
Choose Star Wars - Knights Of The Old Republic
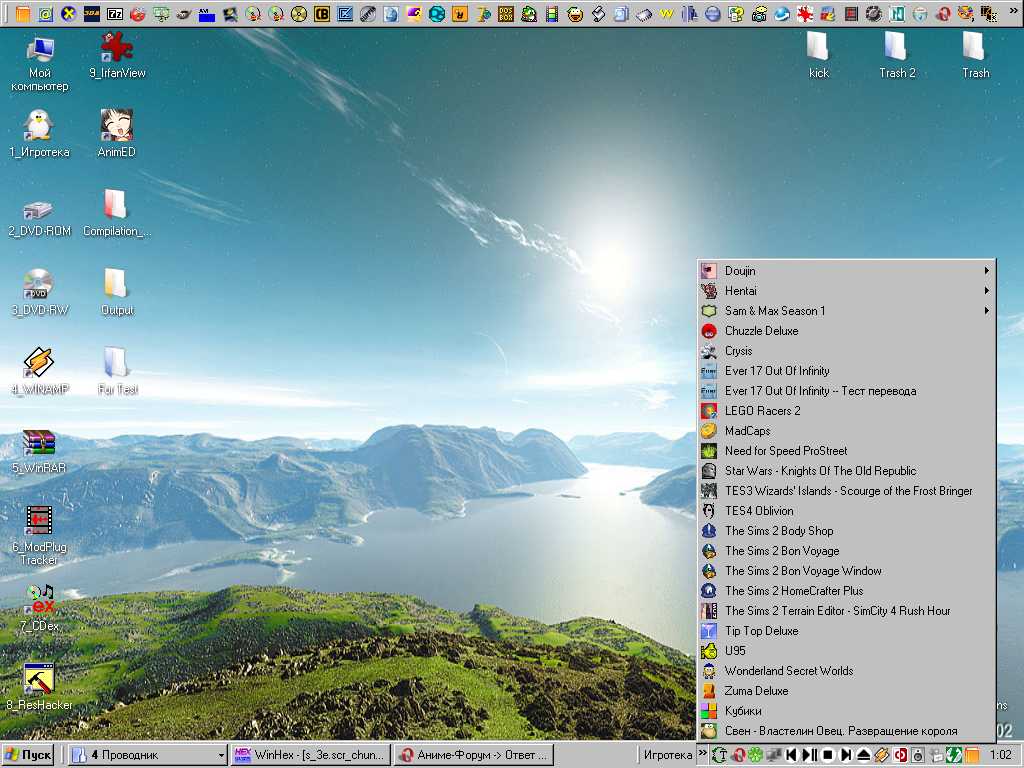[x=846, y=471]
